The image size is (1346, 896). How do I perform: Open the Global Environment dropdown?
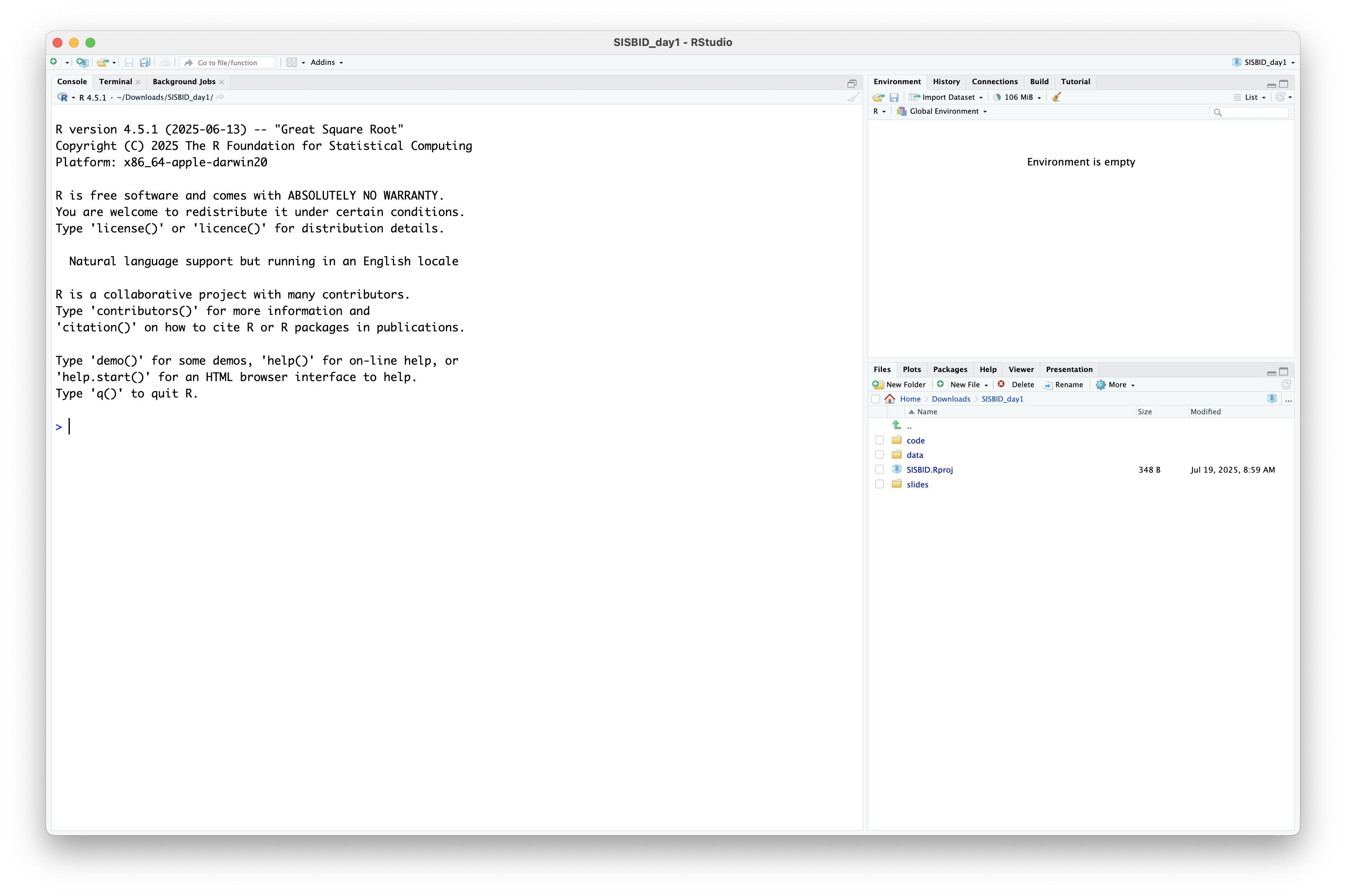[942, 111]
